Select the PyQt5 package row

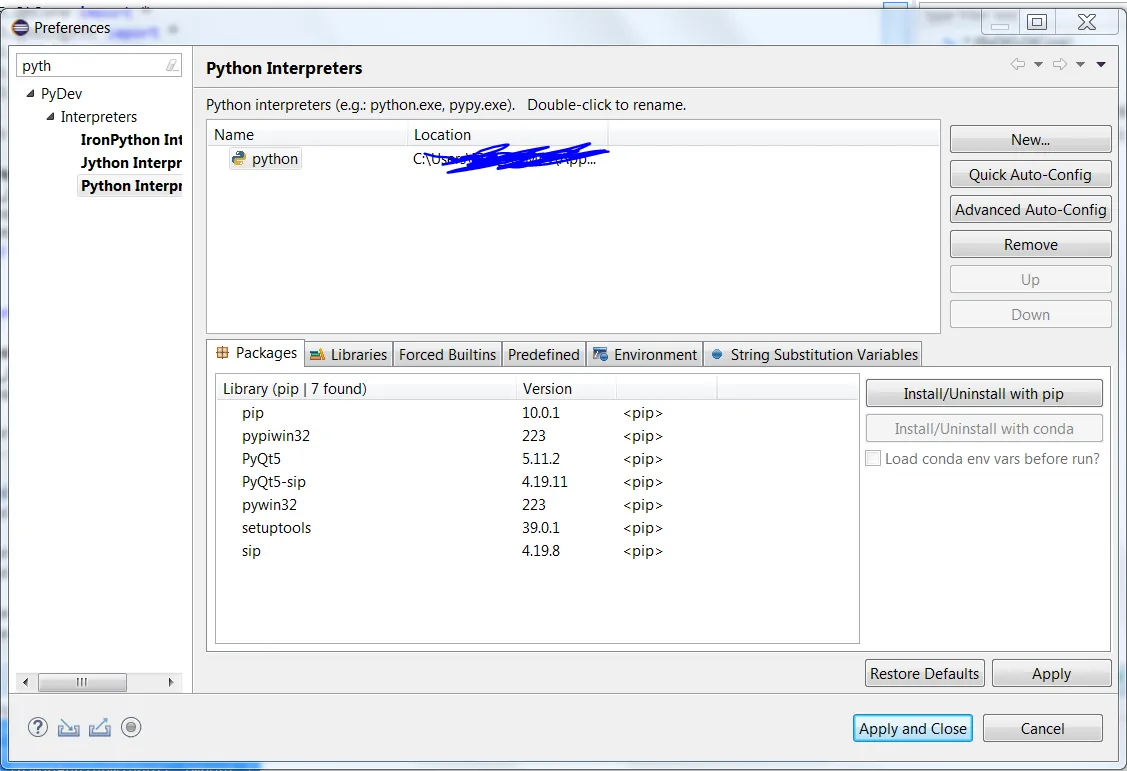[x=537, y=459]
